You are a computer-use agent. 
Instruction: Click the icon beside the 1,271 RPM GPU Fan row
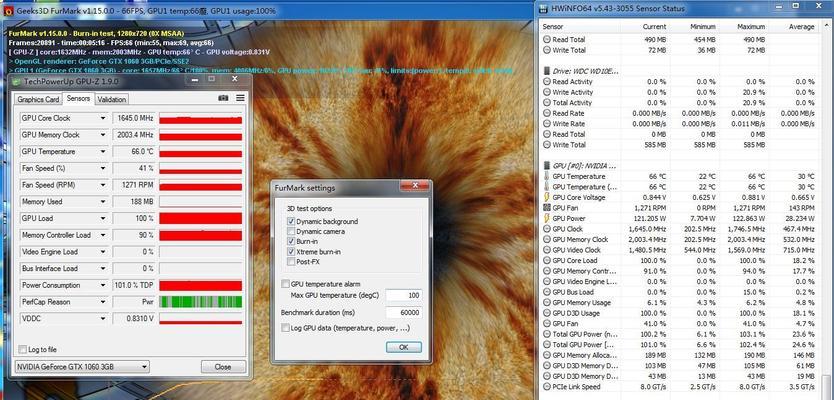point(547,208)
